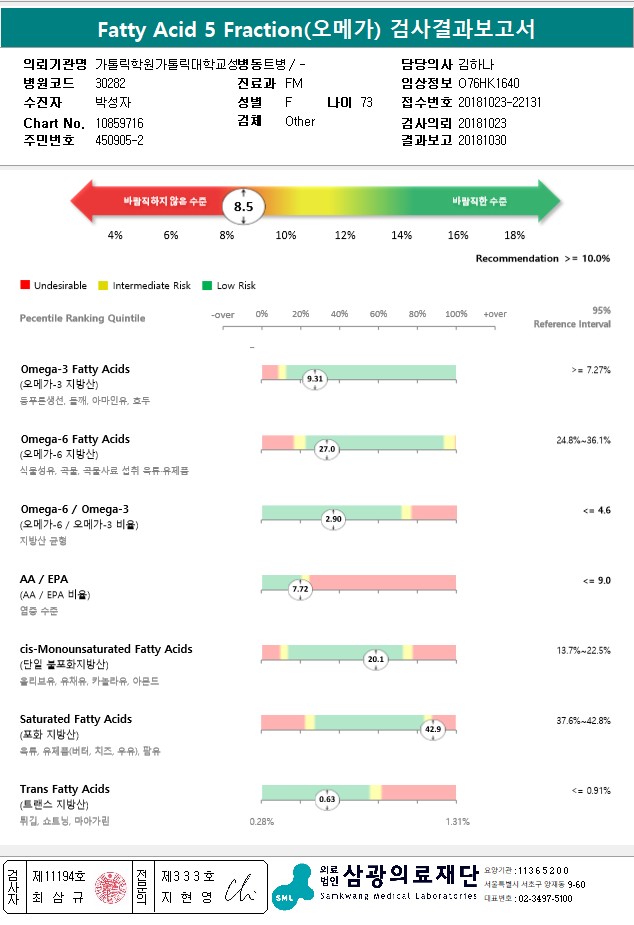634x925 pixels.
Task: Click the handwritten signature in footer
Action: coord(241,888)
